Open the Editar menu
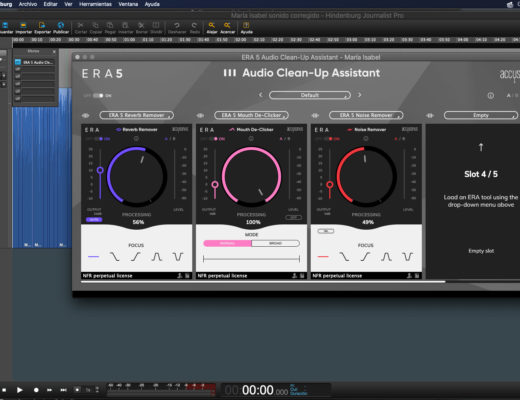Viewport: 520px width, 400px height. [x=50, y=4]
